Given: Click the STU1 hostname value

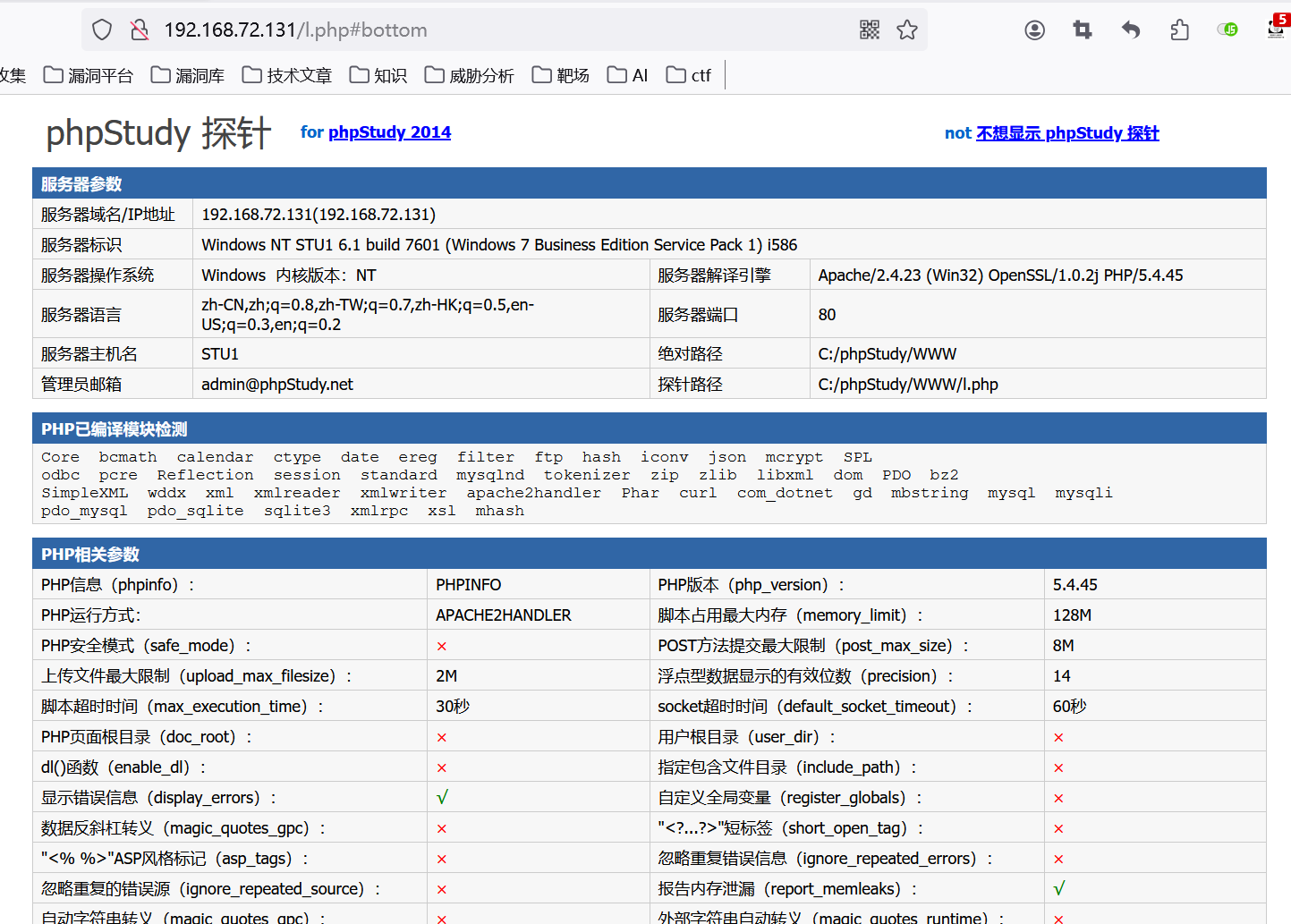Looking at the screenshot, I should pos(220,354).
